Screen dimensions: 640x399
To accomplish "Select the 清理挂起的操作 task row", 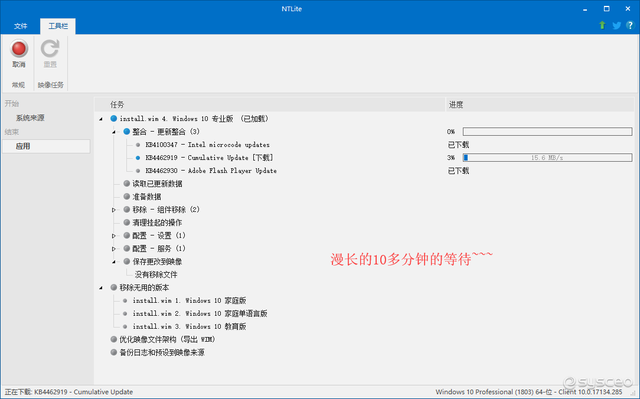I will click(x=157, y=222).
